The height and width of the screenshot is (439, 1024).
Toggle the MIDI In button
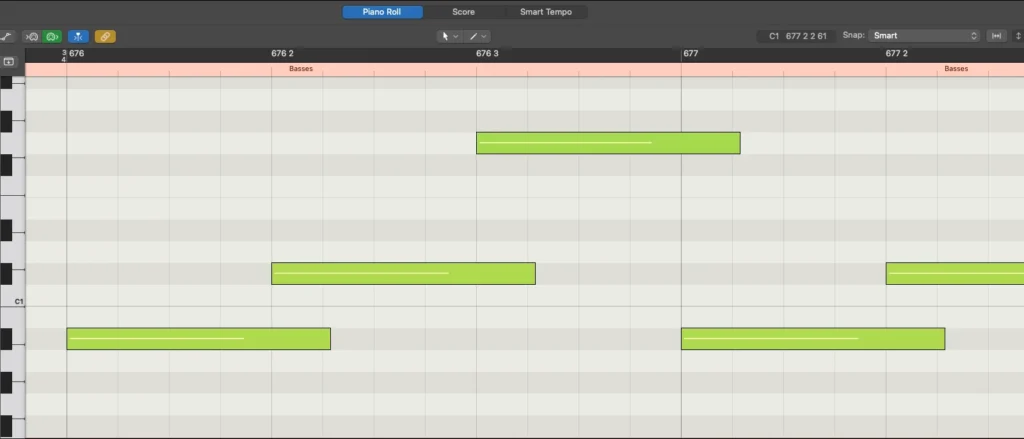(32, 37)
